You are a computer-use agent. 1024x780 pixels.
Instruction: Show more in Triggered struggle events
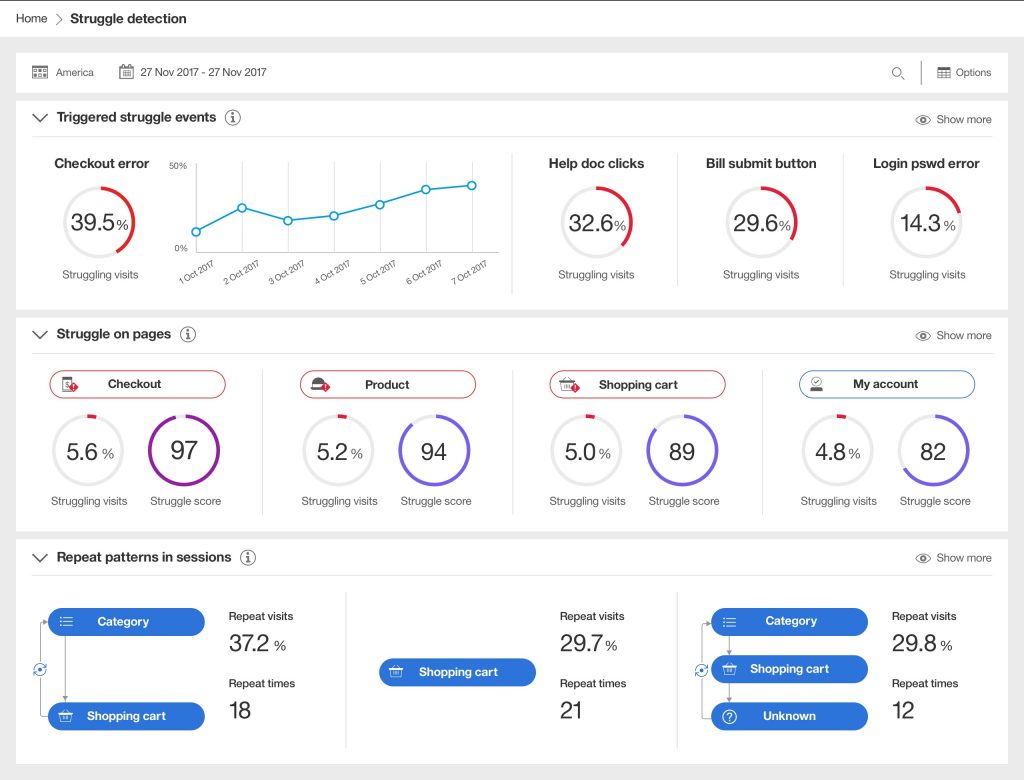point(954,119)
